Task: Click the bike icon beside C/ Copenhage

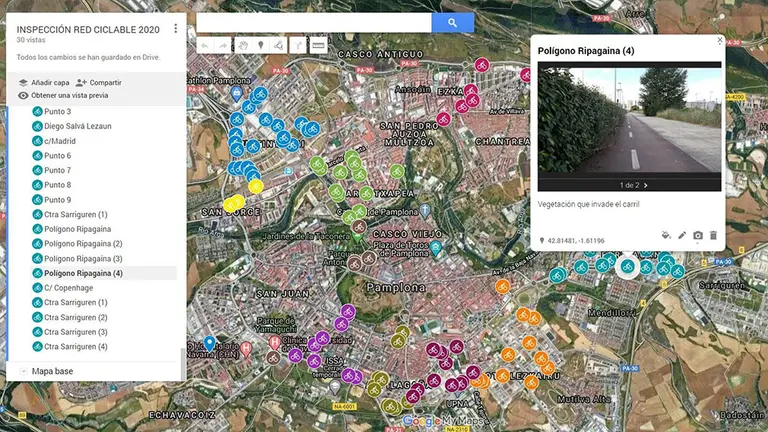Action: point(37,288)
